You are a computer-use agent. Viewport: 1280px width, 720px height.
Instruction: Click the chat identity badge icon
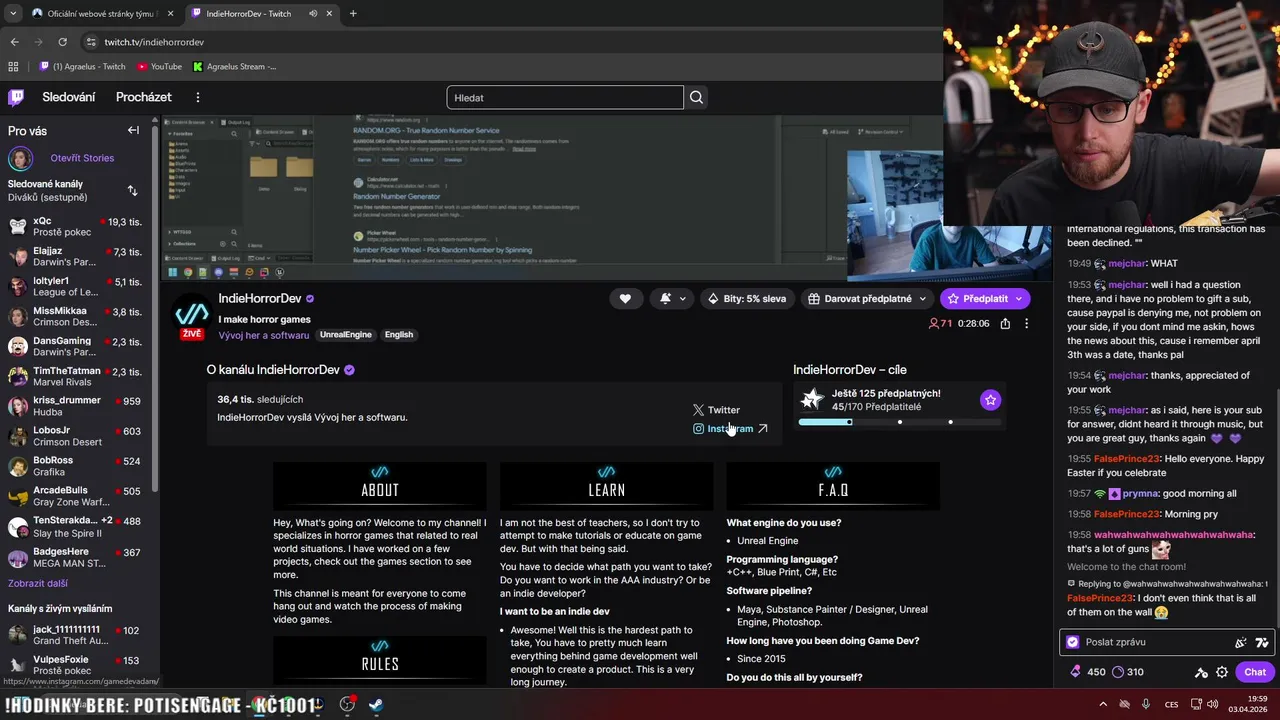point(1073,642)
